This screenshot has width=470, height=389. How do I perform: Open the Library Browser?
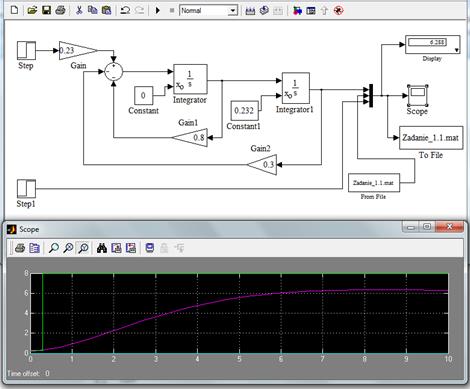[297, 10]
